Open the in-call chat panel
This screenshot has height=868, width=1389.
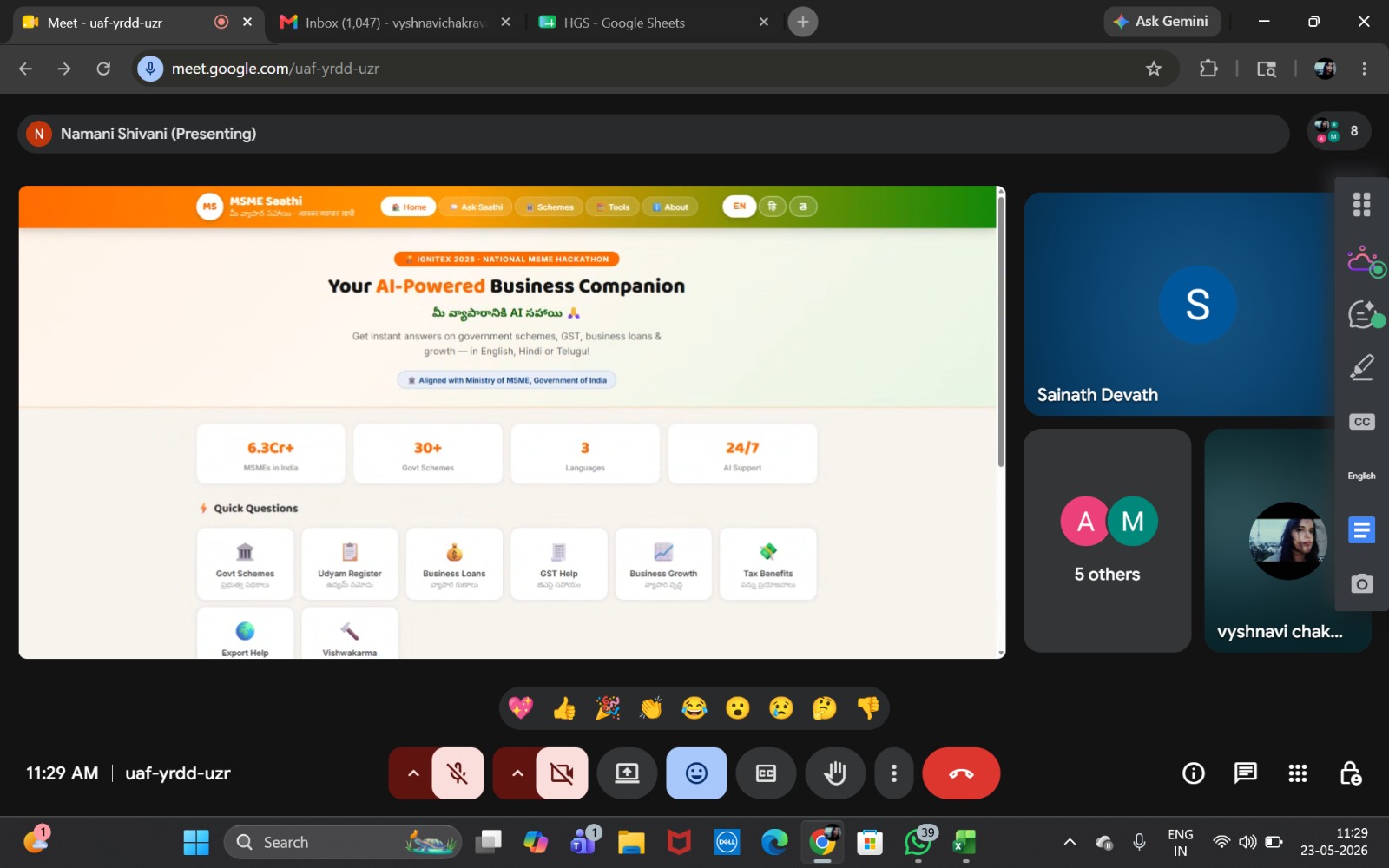tap(1246, 773)
